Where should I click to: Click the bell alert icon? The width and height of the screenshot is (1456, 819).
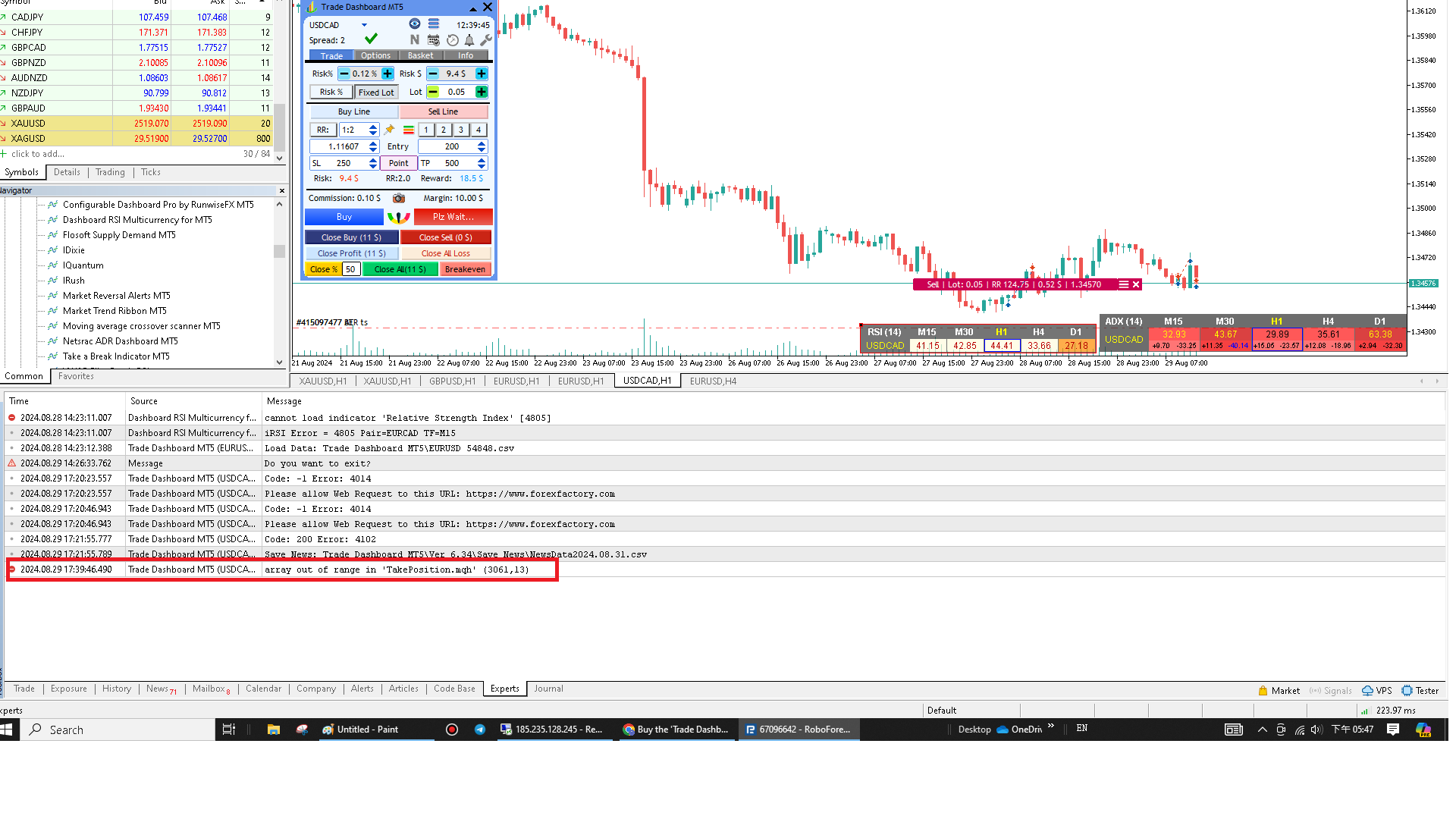[x=469, y=40]
